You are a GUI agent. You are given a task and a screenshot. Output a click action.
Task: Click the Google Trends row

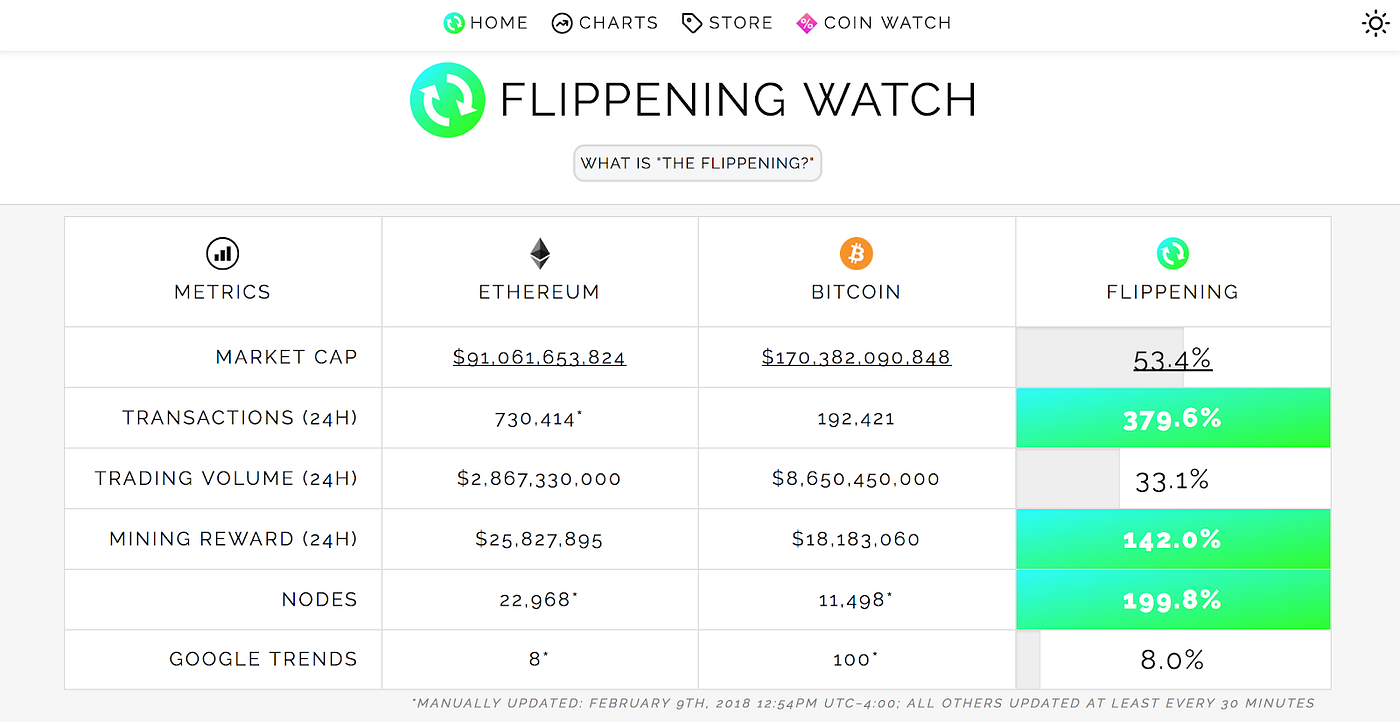(x=262, y=659)
